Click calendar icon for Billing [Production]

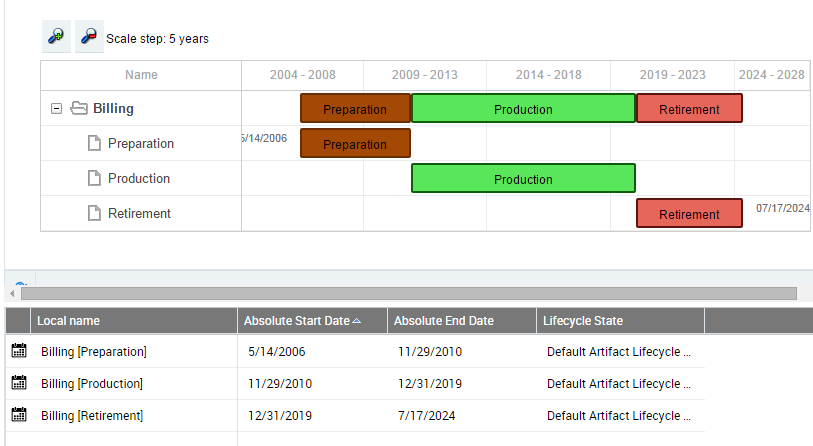[19, 383]
